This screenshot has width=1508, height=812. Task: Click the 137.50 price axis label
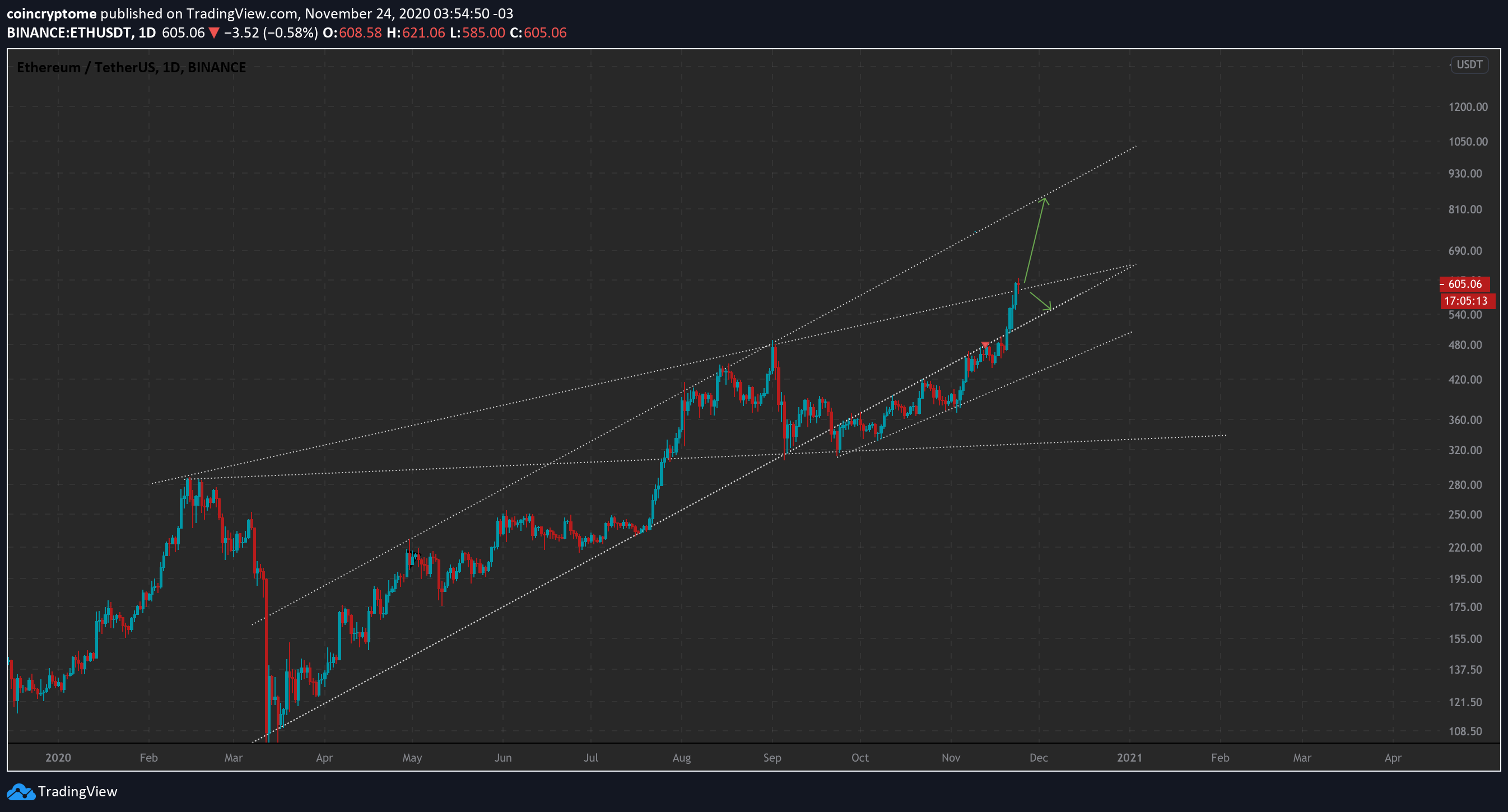coord(1465,670)
